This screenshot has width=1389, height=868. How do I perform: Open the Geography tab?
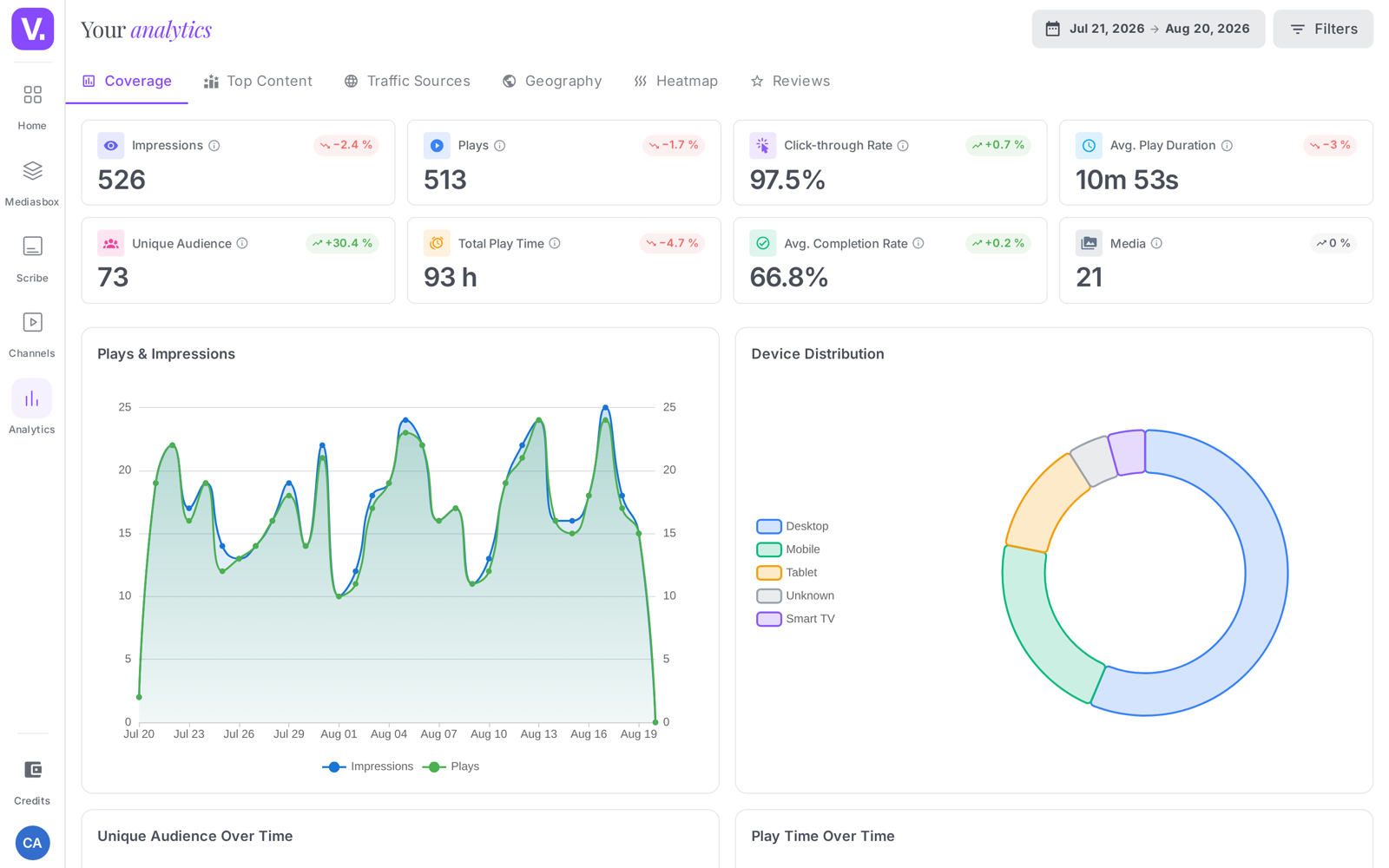[x=552, y=81]
